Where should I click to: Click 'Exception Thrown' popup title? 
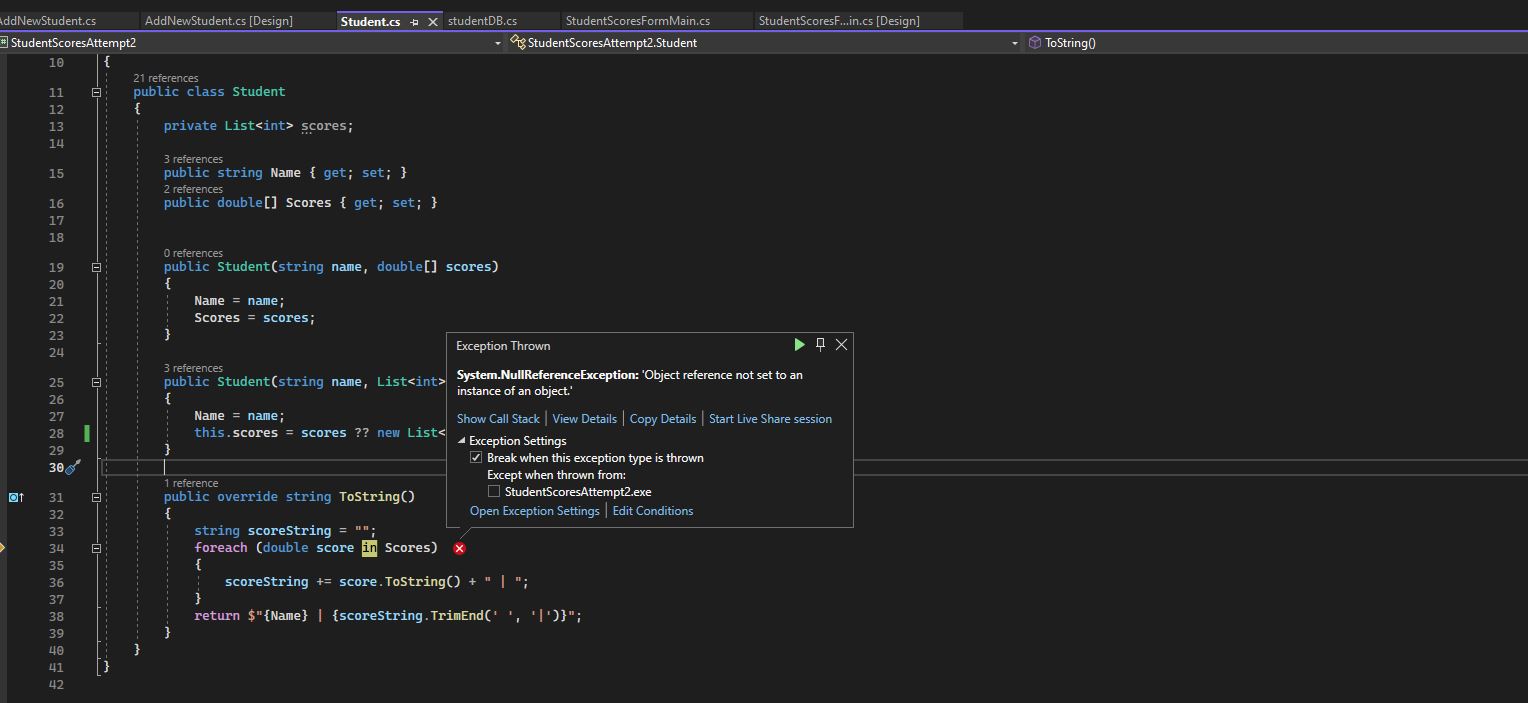(x=503, y=346)
